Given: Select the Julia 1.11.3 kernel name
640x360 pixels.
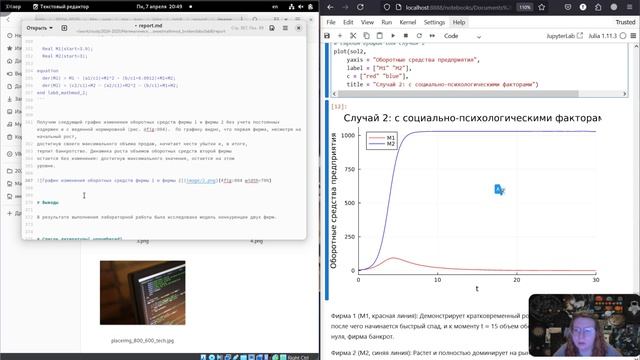Looking at the screenshot, I should (x=602, y=36).
